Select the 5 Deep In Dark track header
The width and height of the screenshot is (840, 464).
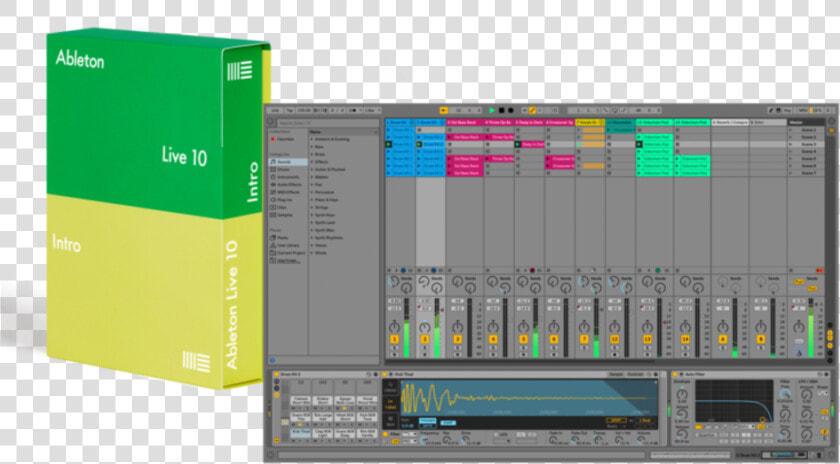[x=529, y=123]
